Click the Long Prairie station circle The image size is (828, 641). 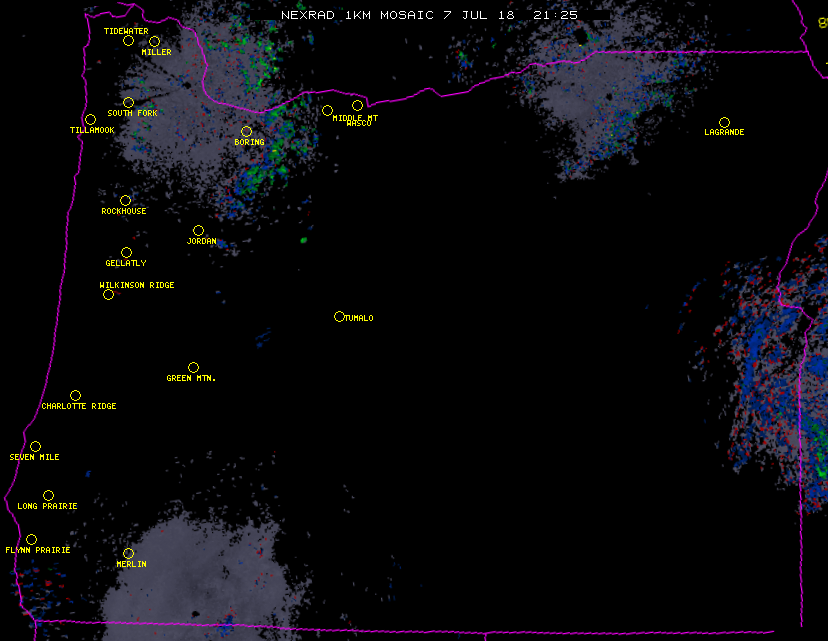coord(48,495)
